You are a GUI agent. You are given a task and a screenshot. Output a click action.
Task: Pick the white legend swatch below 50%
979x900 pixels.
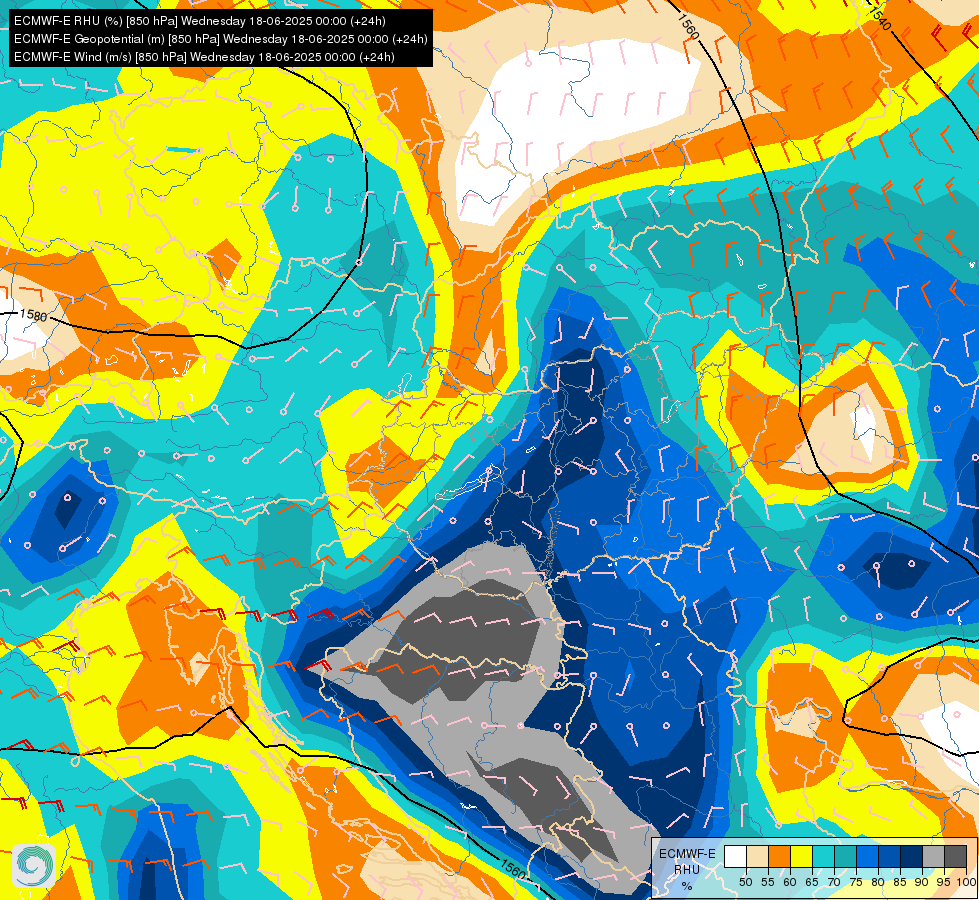735,856
